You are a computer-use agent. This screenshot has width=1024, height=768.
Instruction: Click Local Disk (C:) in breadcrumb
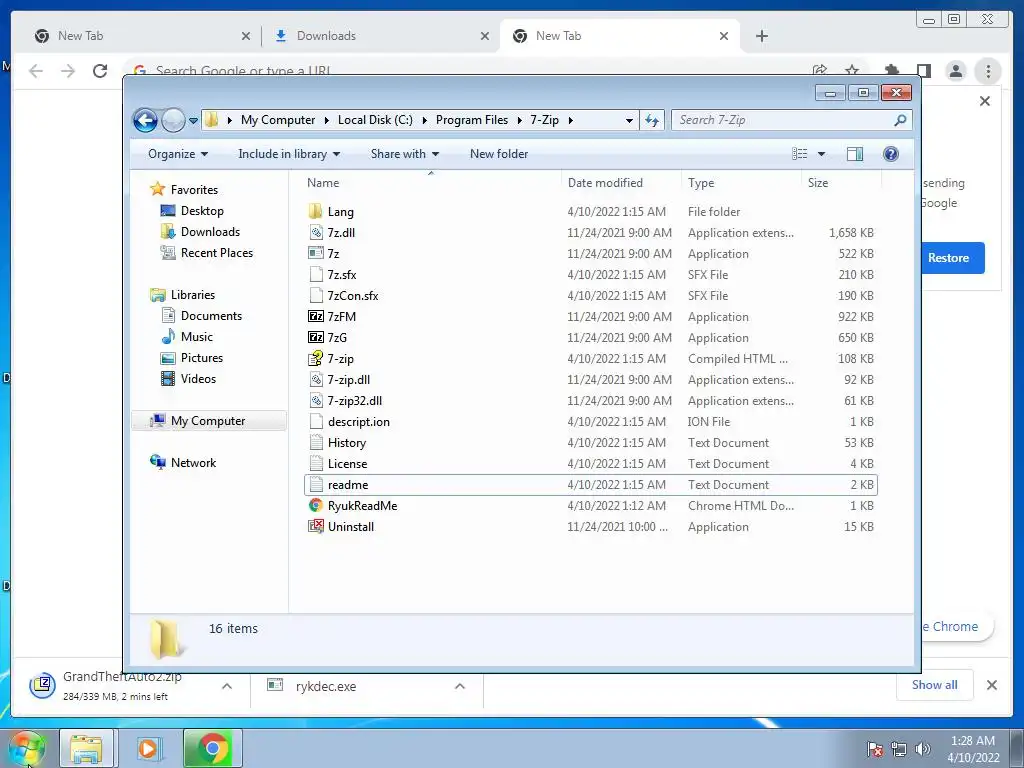375,120
